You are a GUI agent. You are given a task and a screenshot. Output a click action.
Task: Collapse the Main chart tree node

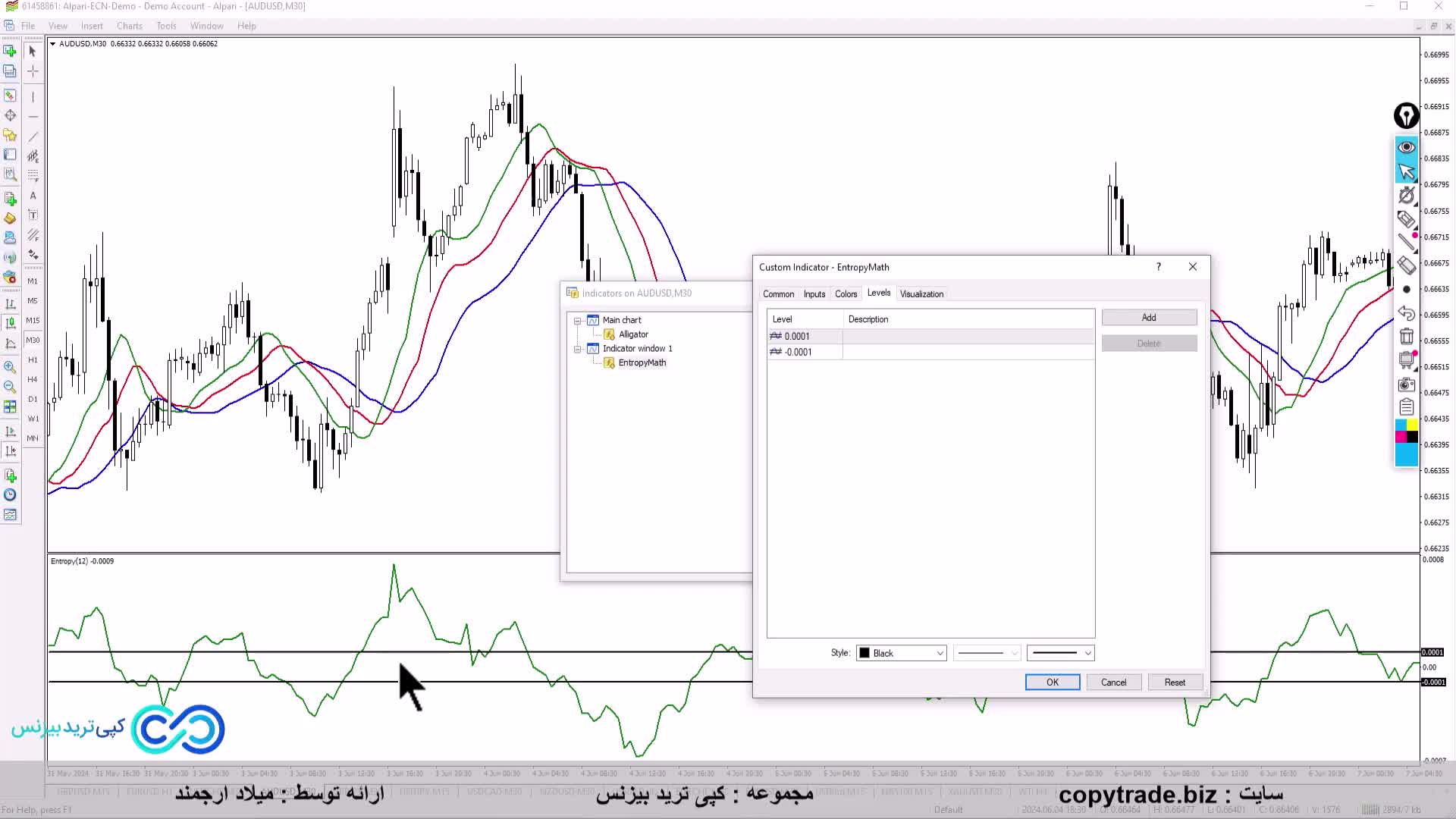coord(578,320)
